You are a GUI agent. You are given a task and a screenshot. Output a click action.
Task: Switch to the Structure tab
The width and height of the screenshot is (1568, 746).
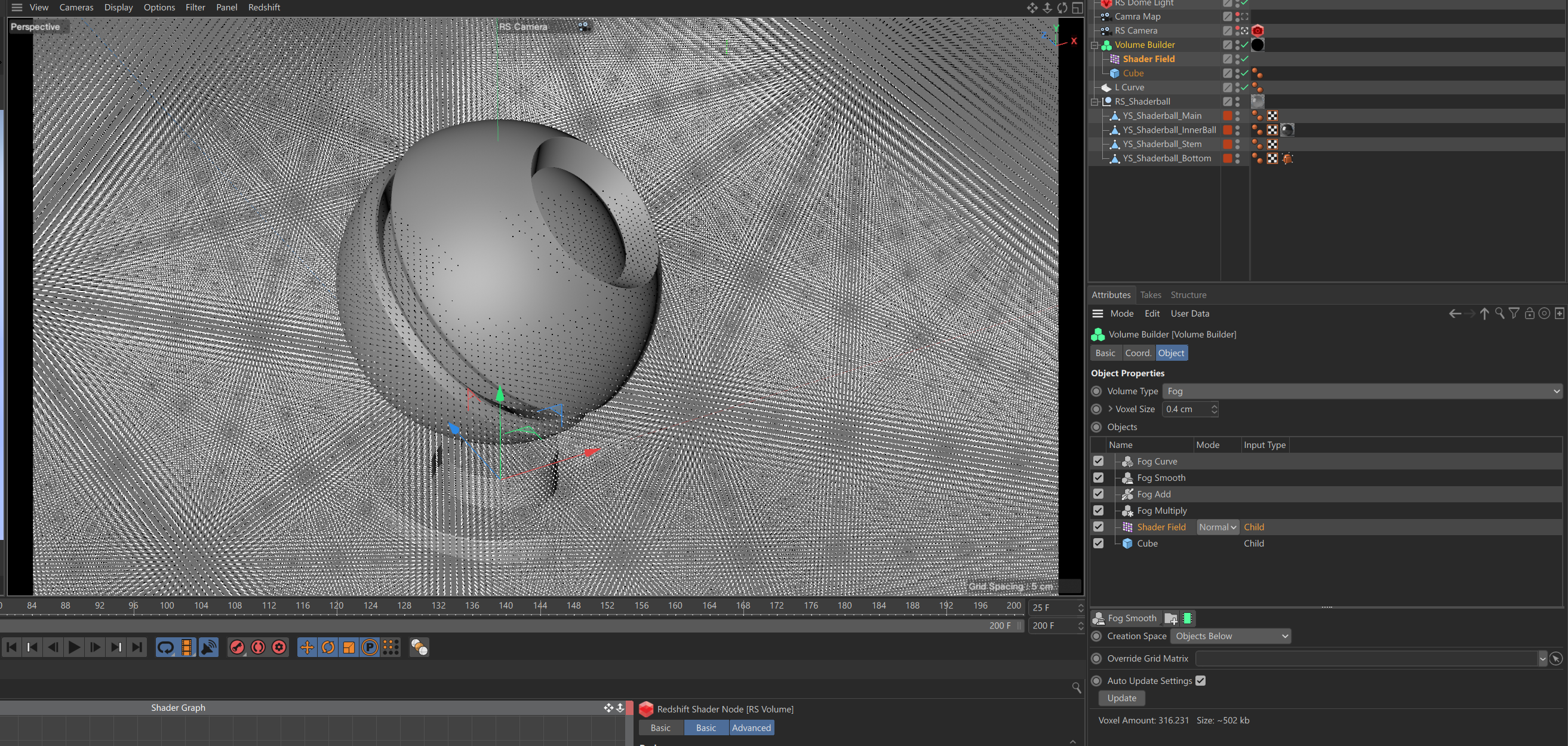tap(1188, 294)
